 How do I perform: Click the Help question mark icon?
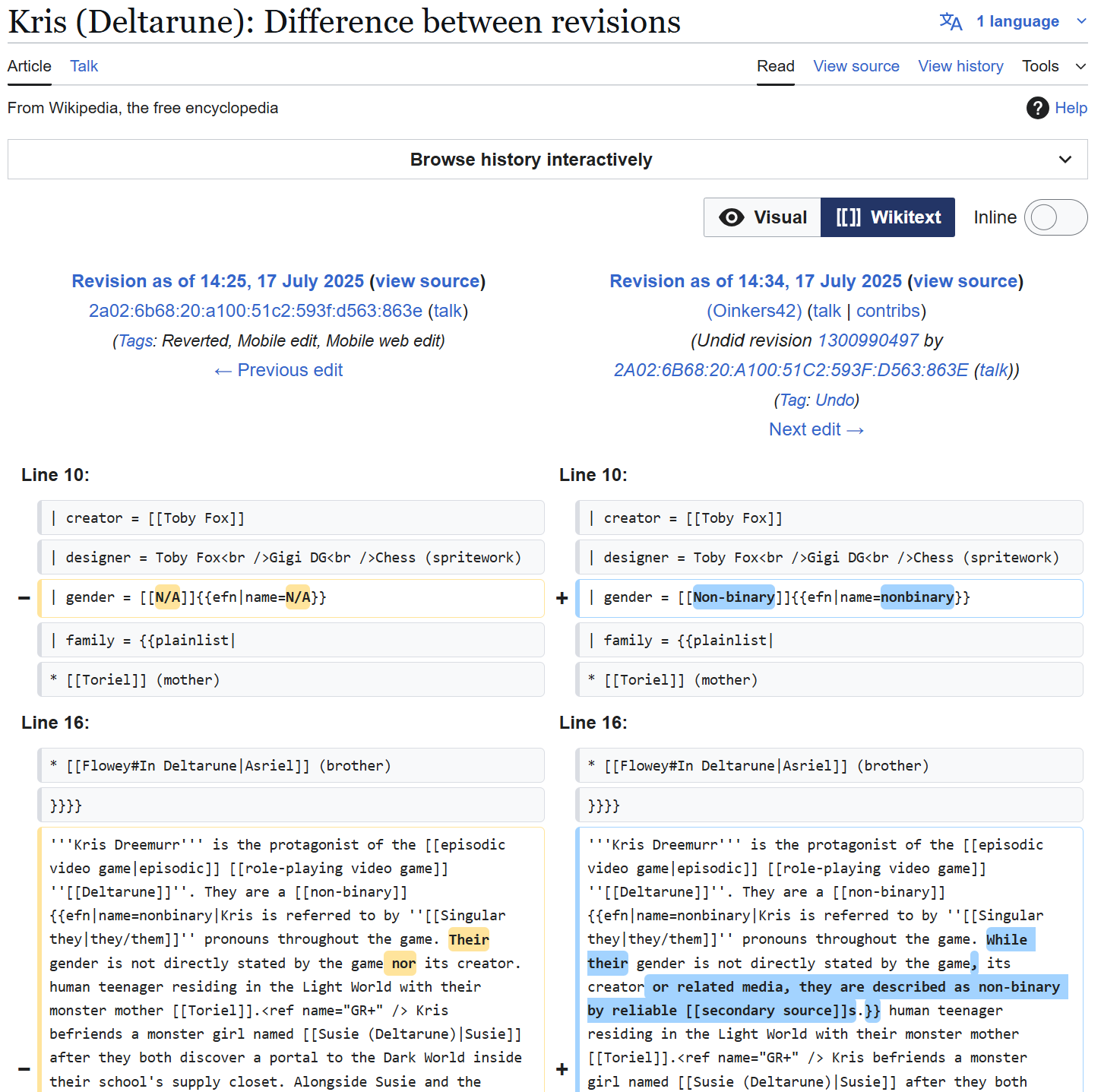coord(1037,108)
